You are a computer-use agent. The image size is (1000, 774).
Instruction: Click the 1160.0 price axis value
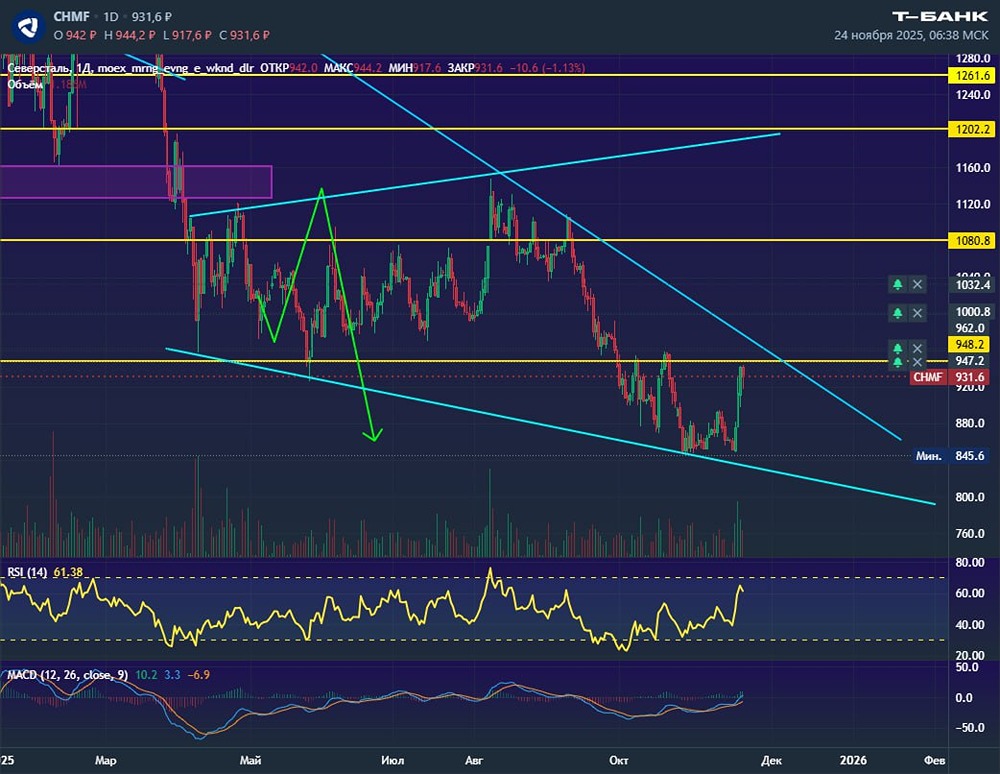click(973, 168)
